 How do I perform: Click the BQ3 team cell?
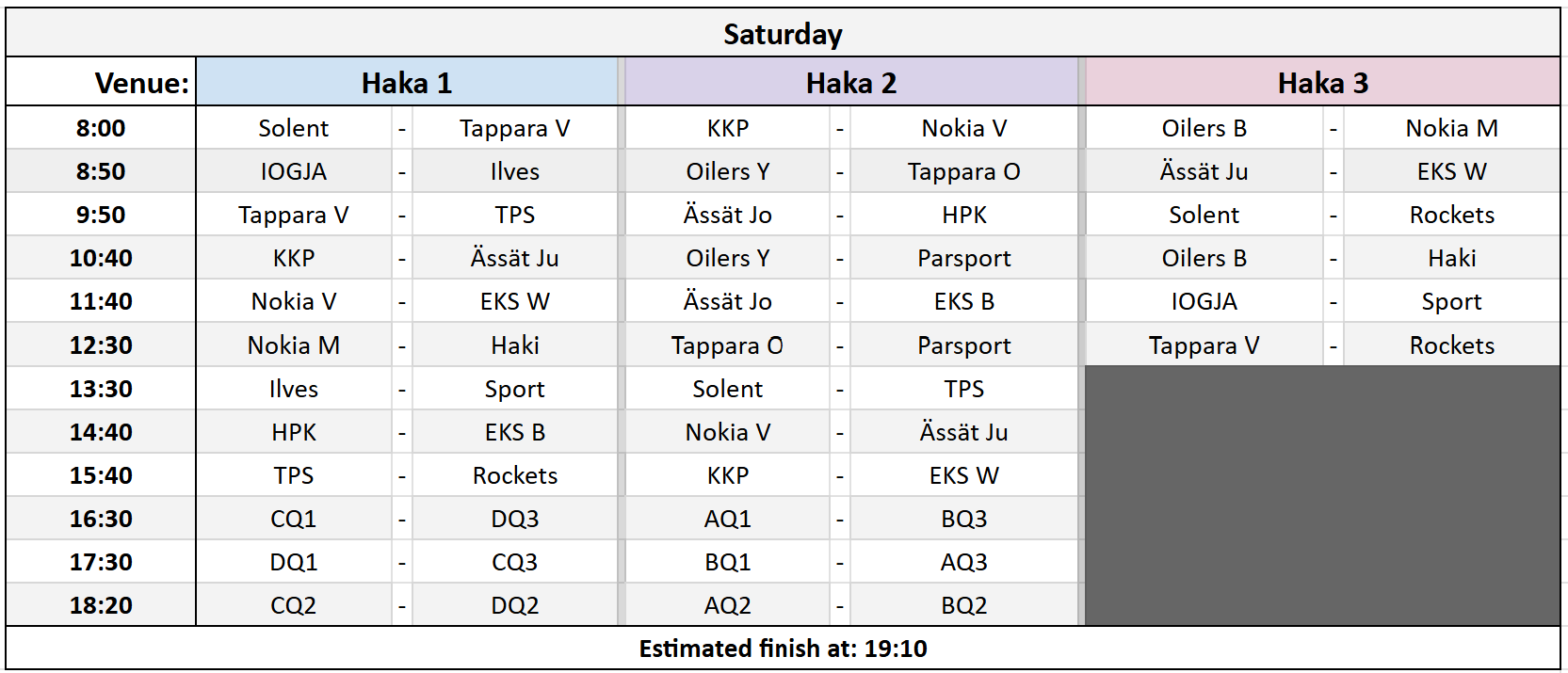[963, 519]
